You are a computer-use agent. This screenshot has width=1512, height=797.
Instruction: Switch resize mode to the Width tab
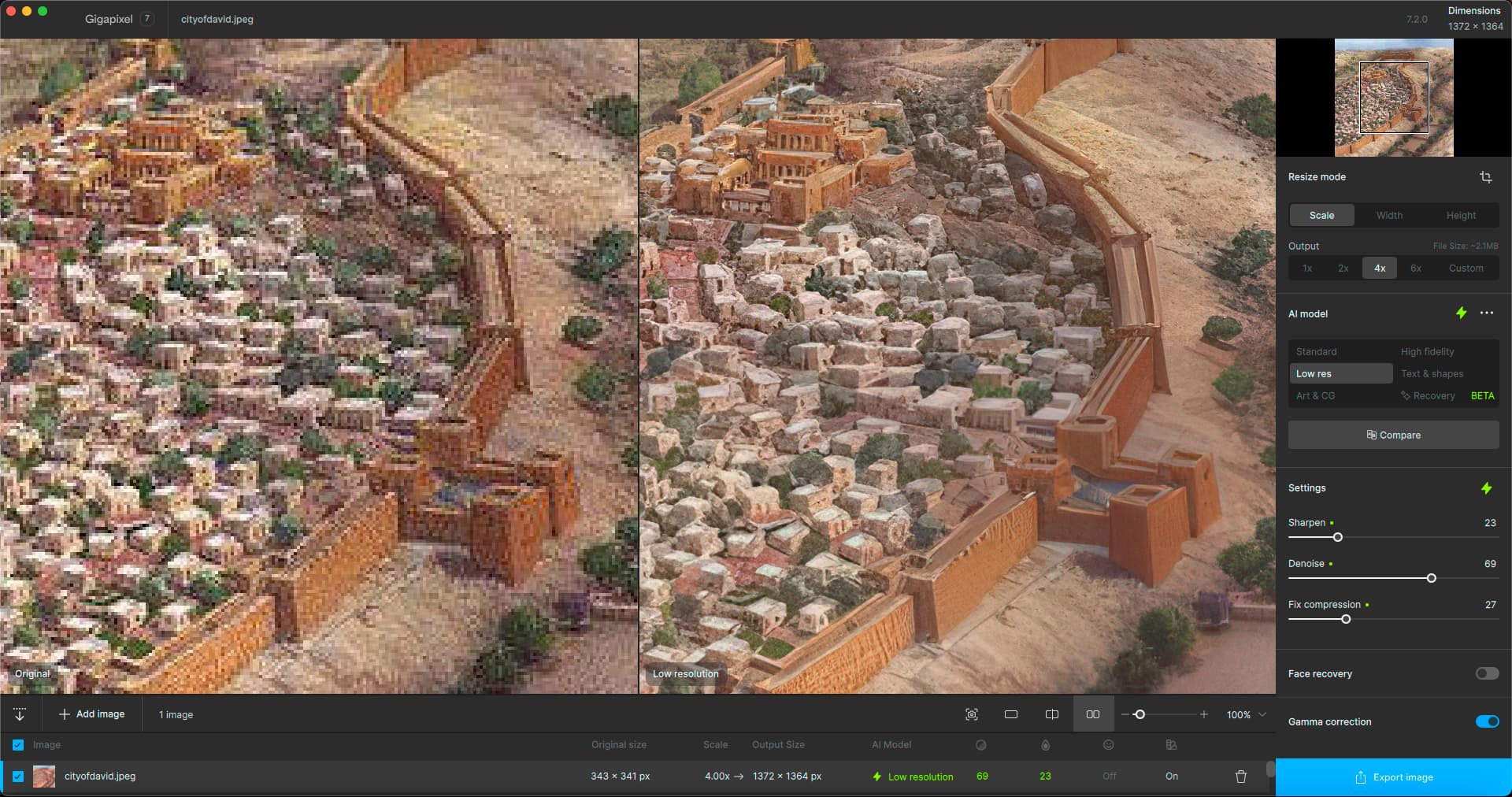coord(1388,216)
